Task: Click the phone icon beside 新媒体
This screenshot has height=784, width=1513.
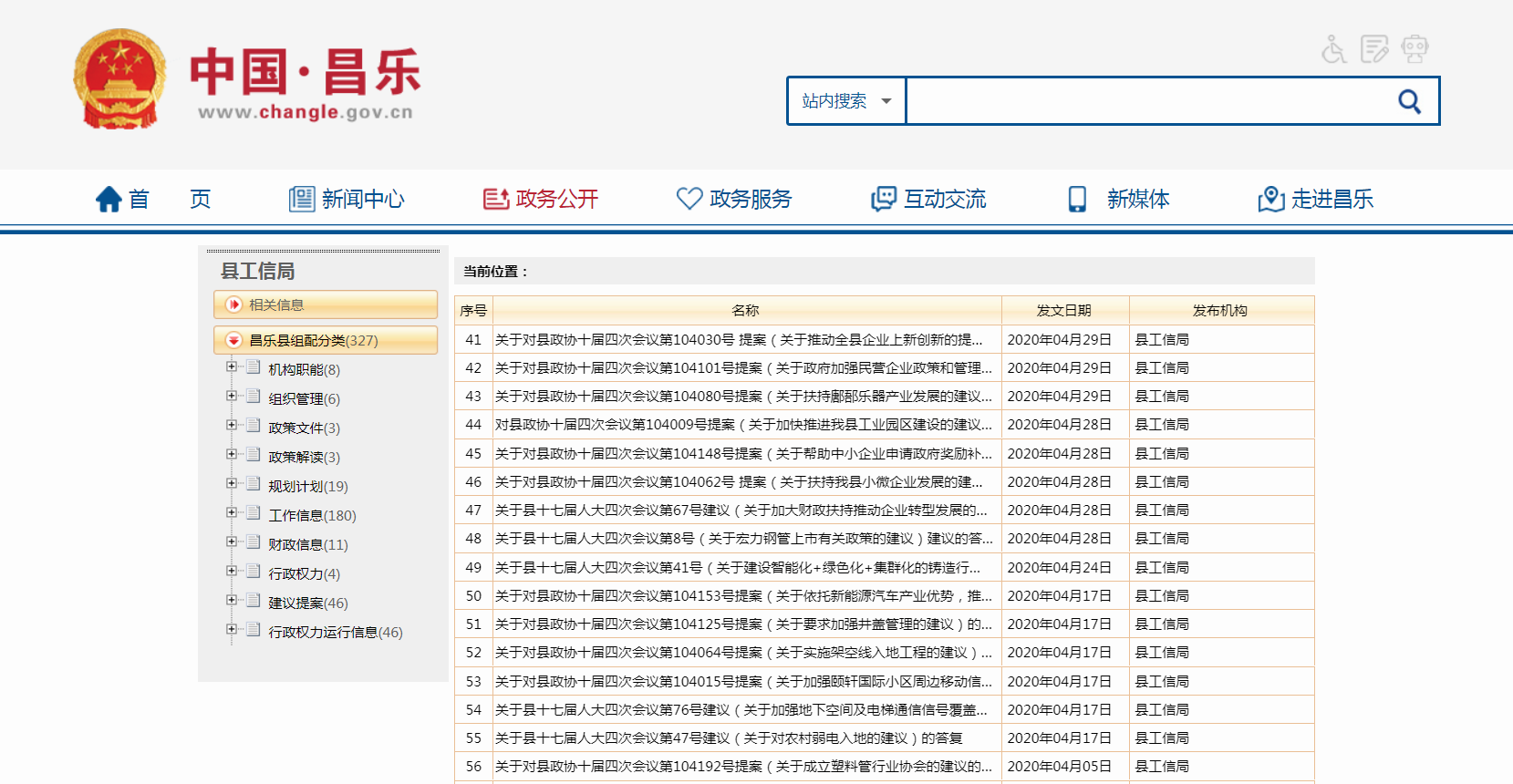Action: click(x=1077, y=199)
